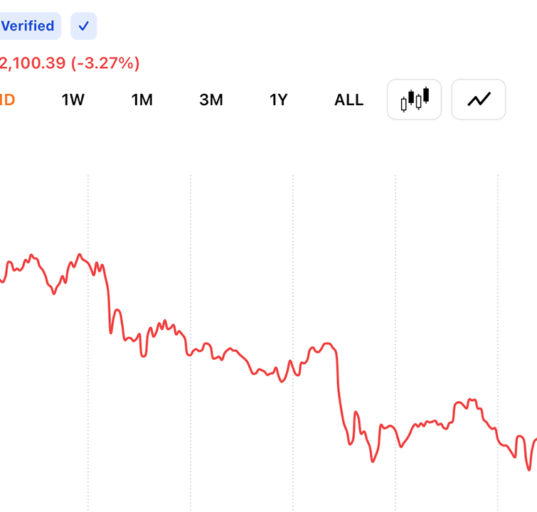Click the blue checkmark badge
The height and width of the screenshot is (512, 537).
coord(84,26)
